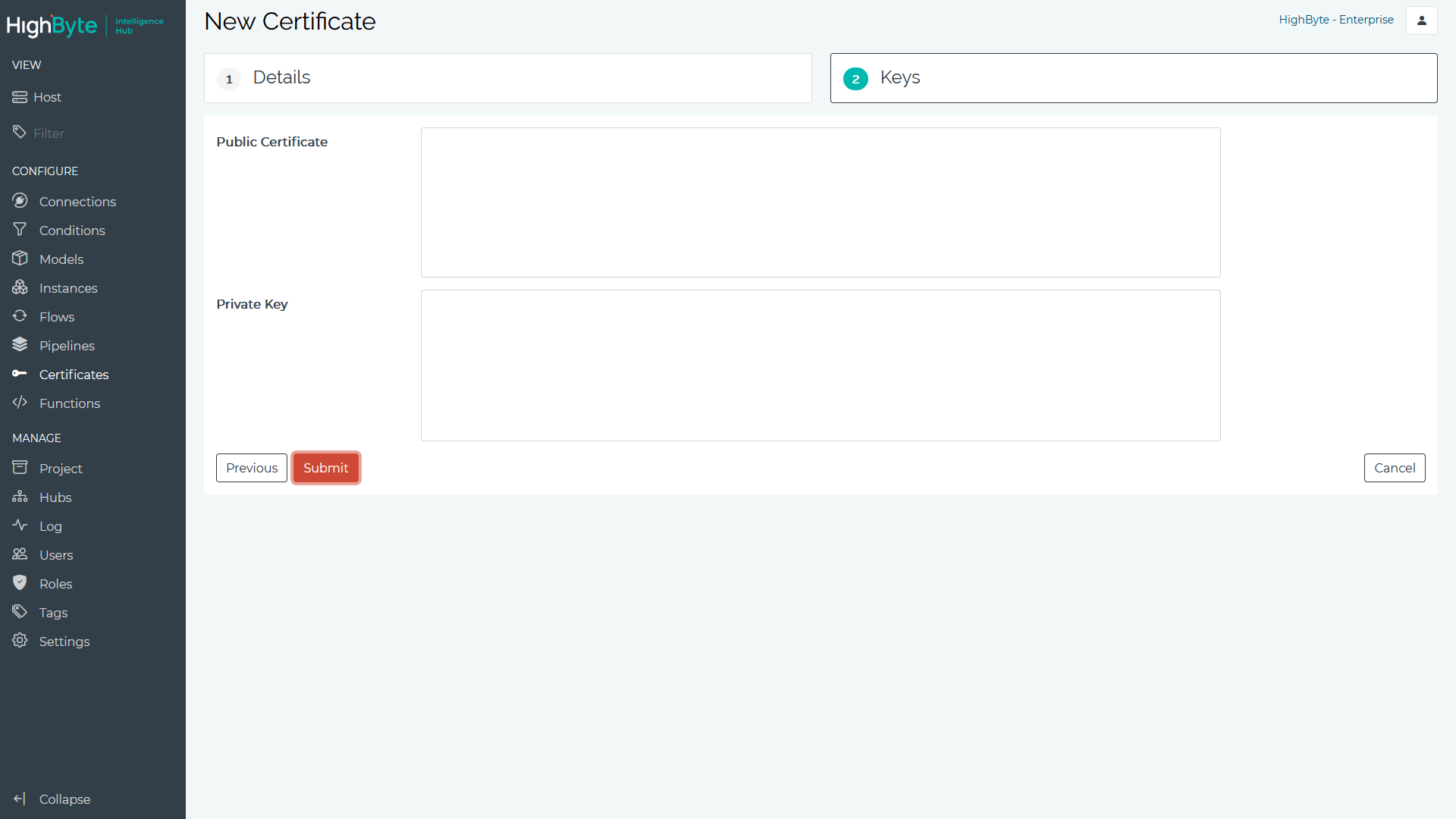This screenshot has width=1456, height=819.
Task: Select the Pipelines icon in sidebar
Action: (x=19, y=345)
